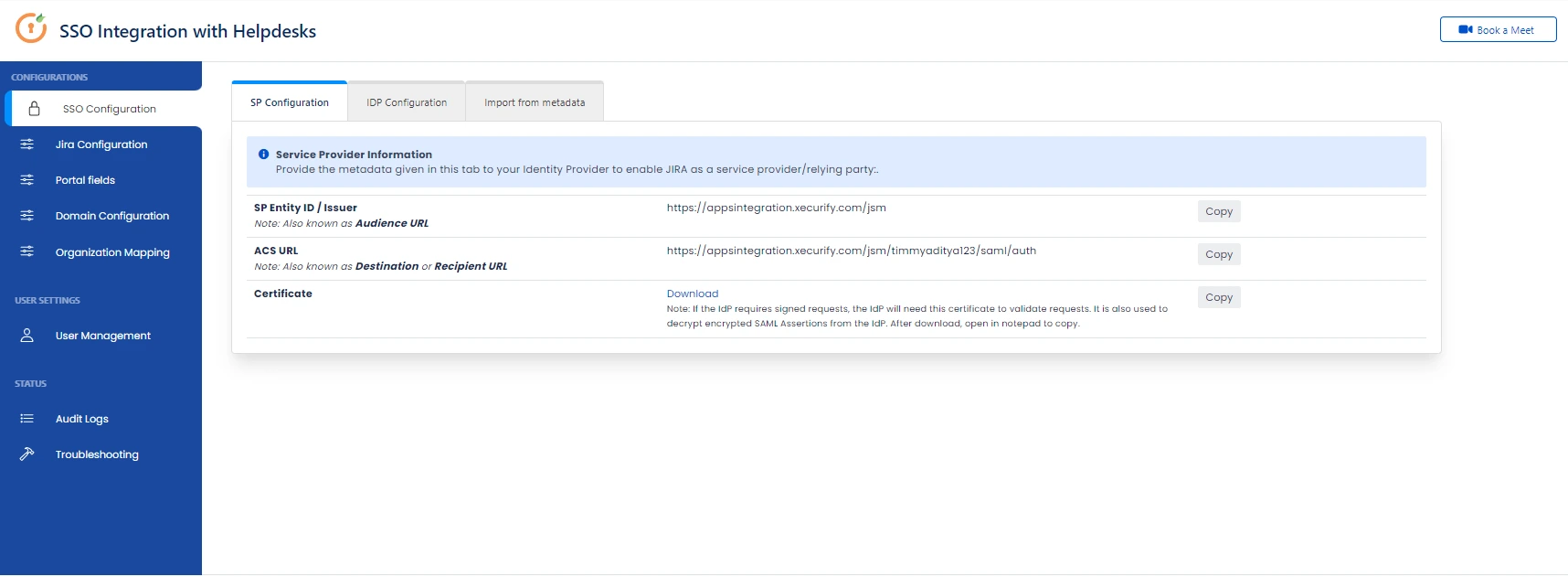Screen dimensions: 1568x577
Task: Click the info icon beside Service Provider Information
Action: tap(264, 155)
